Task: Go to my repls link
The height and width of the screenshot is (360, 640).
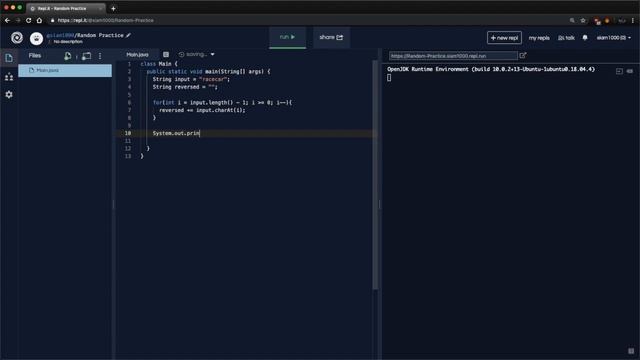Action: coord(539,38)
